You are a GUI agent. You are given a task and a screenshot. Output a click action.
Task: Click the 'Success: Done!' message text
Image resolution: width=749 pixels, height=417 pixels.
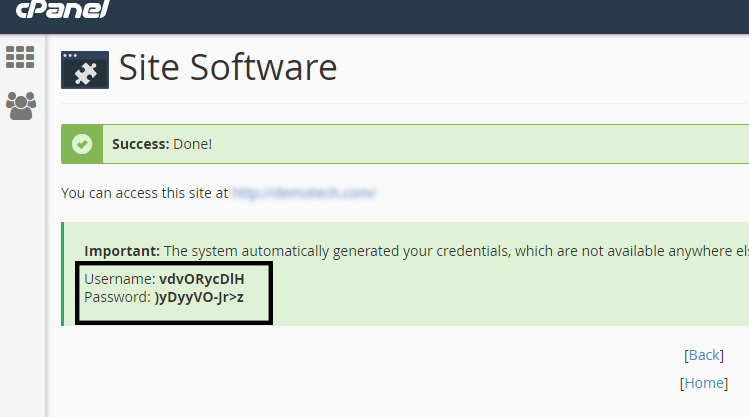click(x=162, y=144)
